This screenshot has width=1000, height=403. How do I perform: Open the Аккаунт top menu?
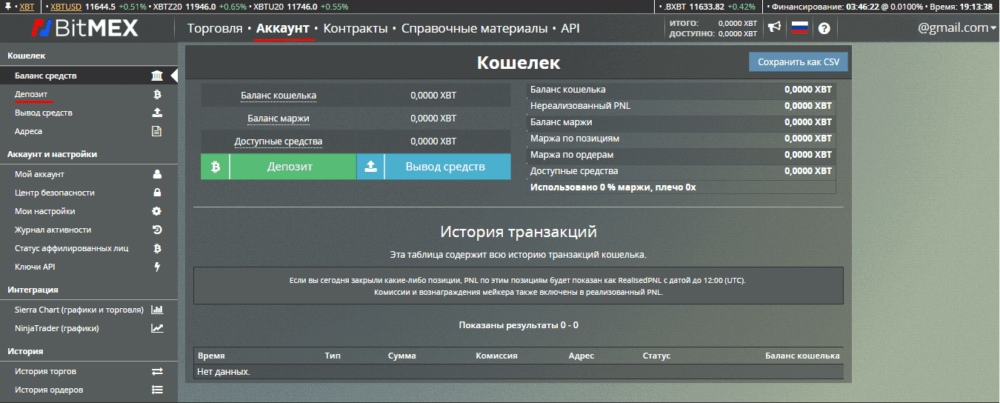click(x=282, y=29)
